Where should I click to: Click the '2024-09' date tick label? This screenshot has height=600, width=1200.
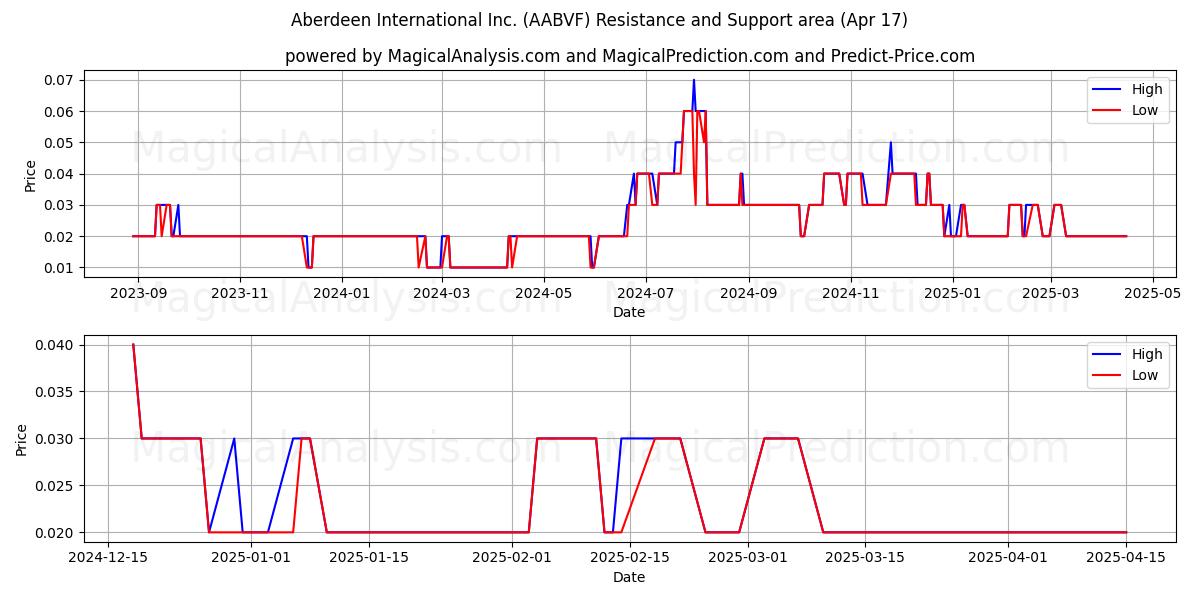749,294
